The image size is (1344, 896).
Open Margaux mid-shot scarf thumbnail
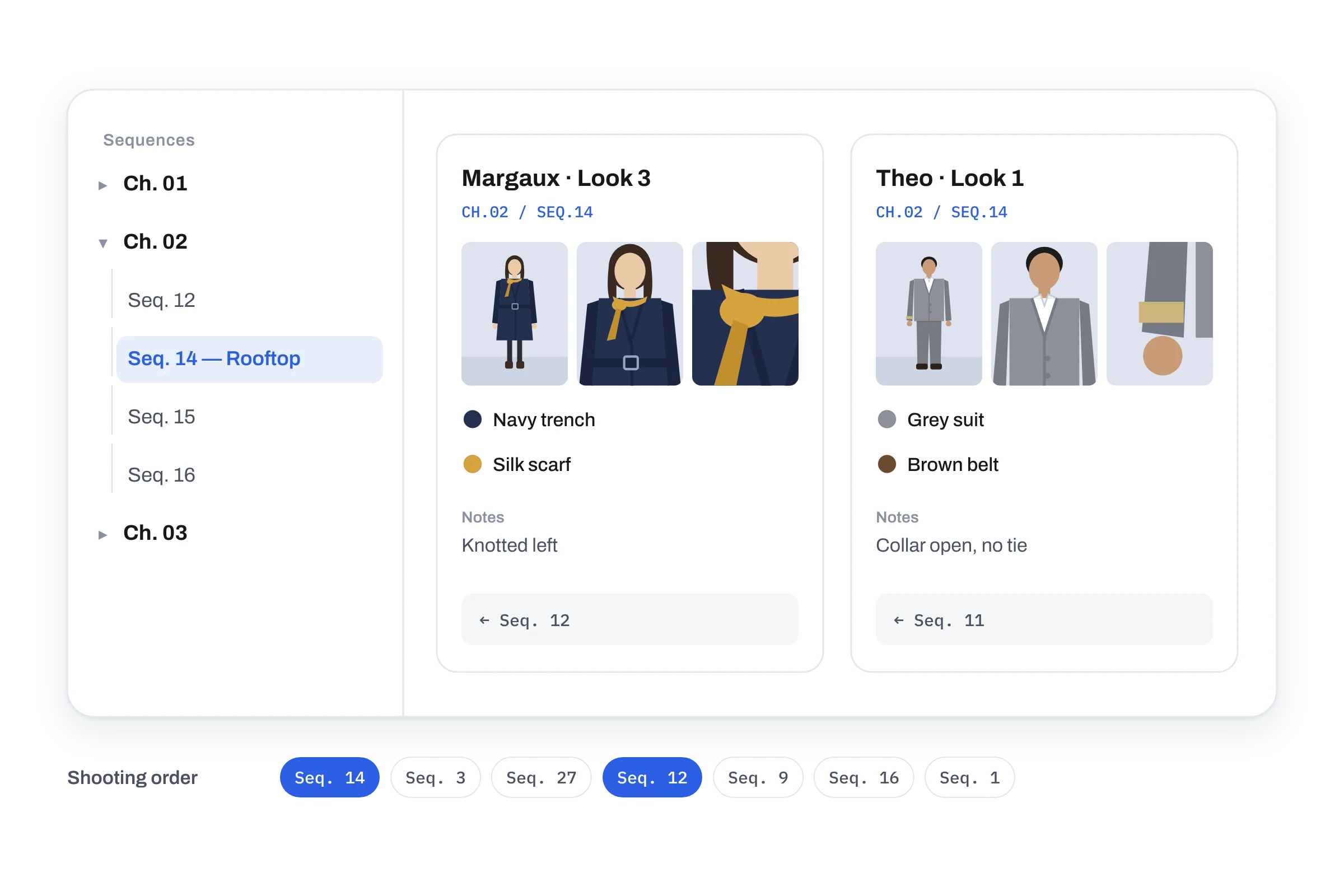629,313
